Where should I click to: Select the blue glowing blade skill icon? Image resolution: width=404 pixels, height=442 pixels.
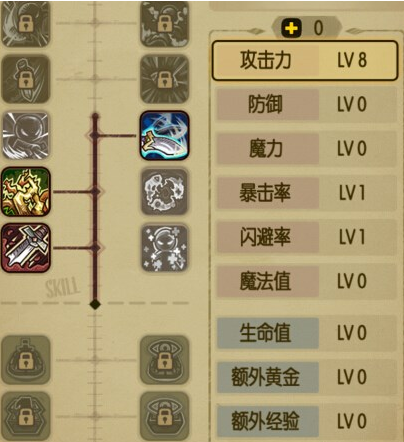[x=165, y=136]
